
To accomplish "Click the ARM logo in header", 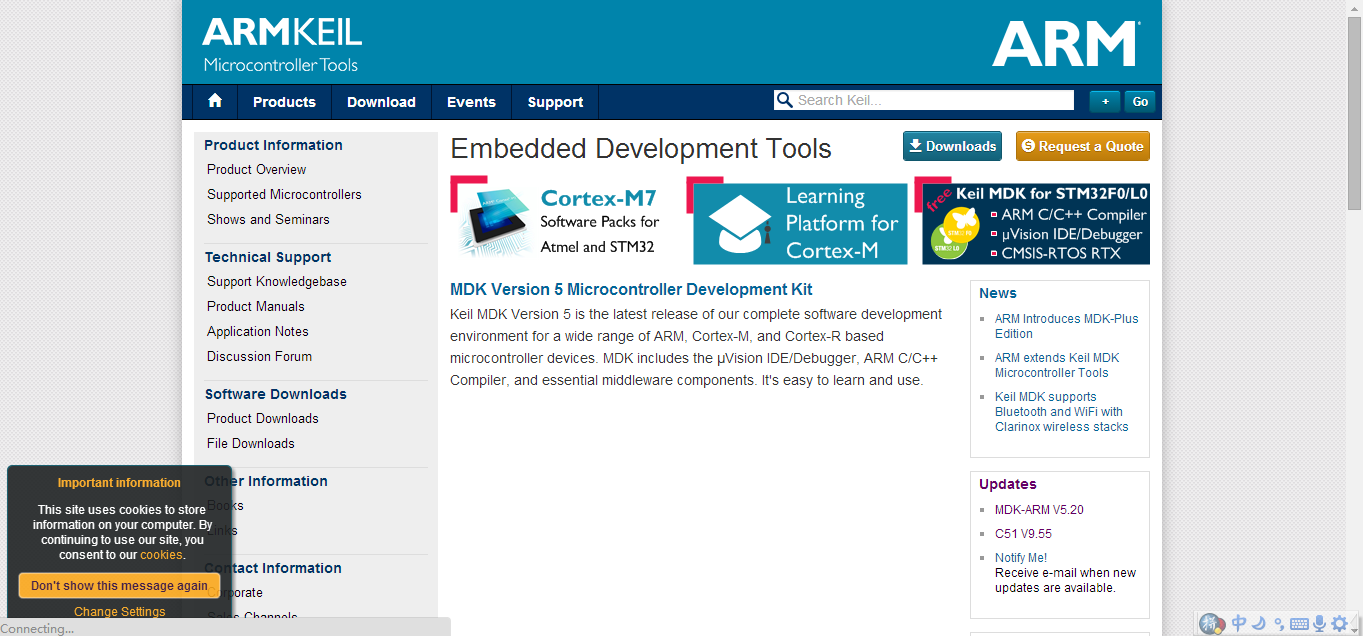I will 1066,44.
